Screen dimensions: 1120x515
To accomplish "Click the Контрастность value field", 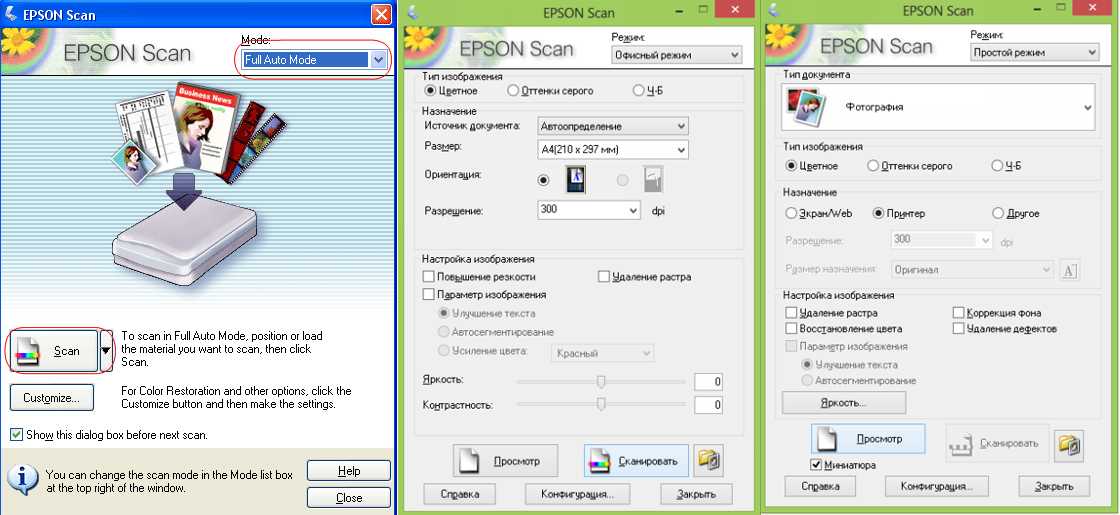I will [708, 405].
